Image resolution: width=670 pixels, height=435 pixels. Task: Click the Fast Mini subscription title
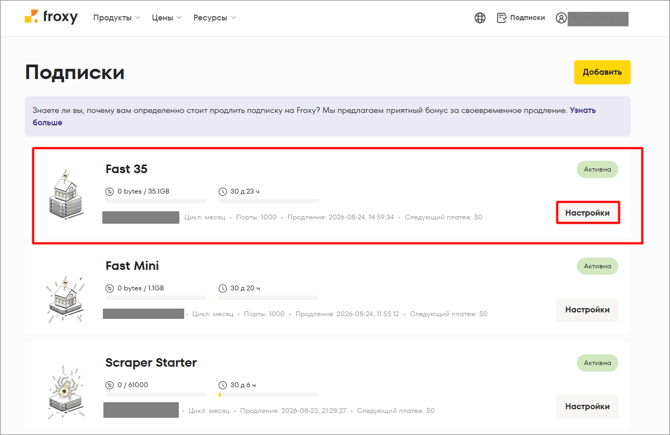coord(132,266)
